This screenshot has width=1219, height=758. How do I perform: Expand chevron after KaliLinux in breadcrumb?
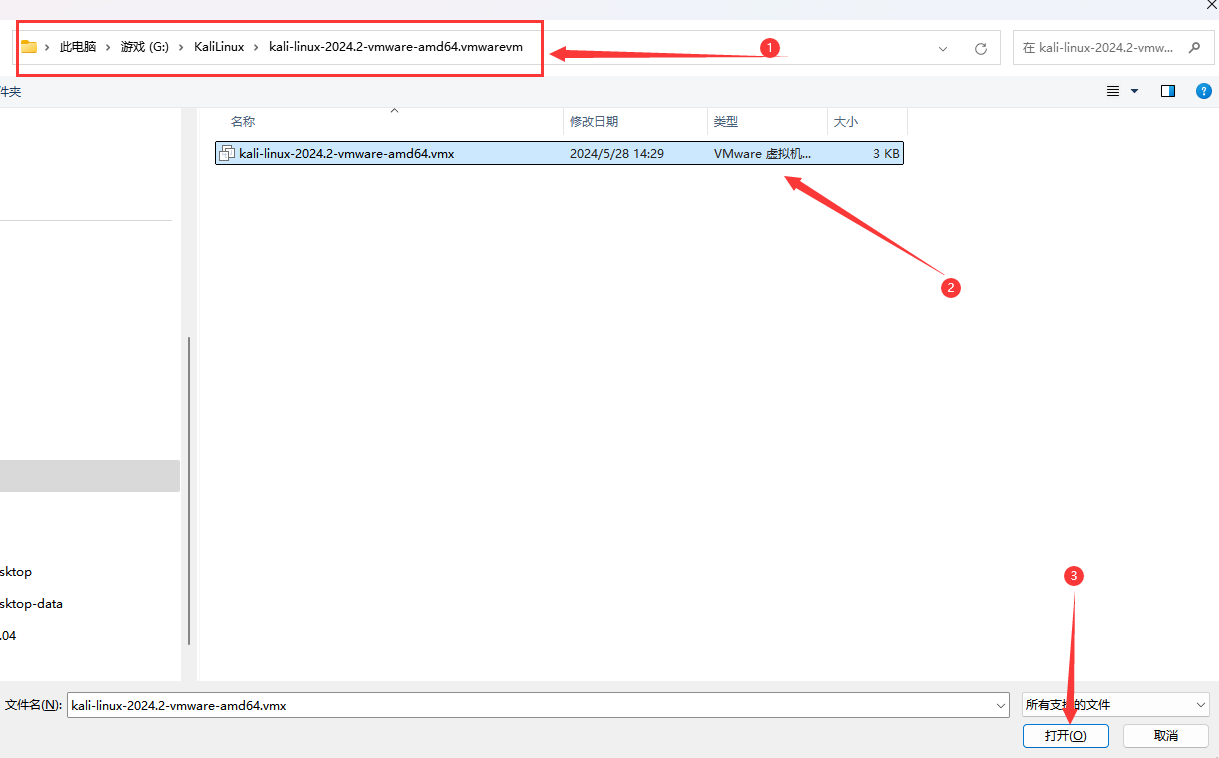256,47
